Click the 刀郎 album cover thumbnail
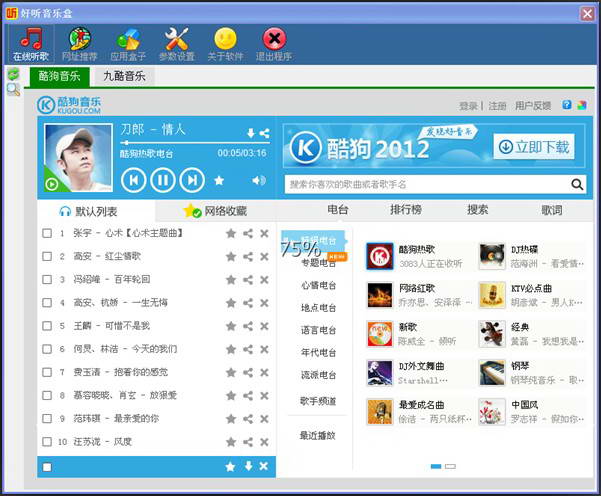Screen dimensions: 601x496 click(79, 157)
